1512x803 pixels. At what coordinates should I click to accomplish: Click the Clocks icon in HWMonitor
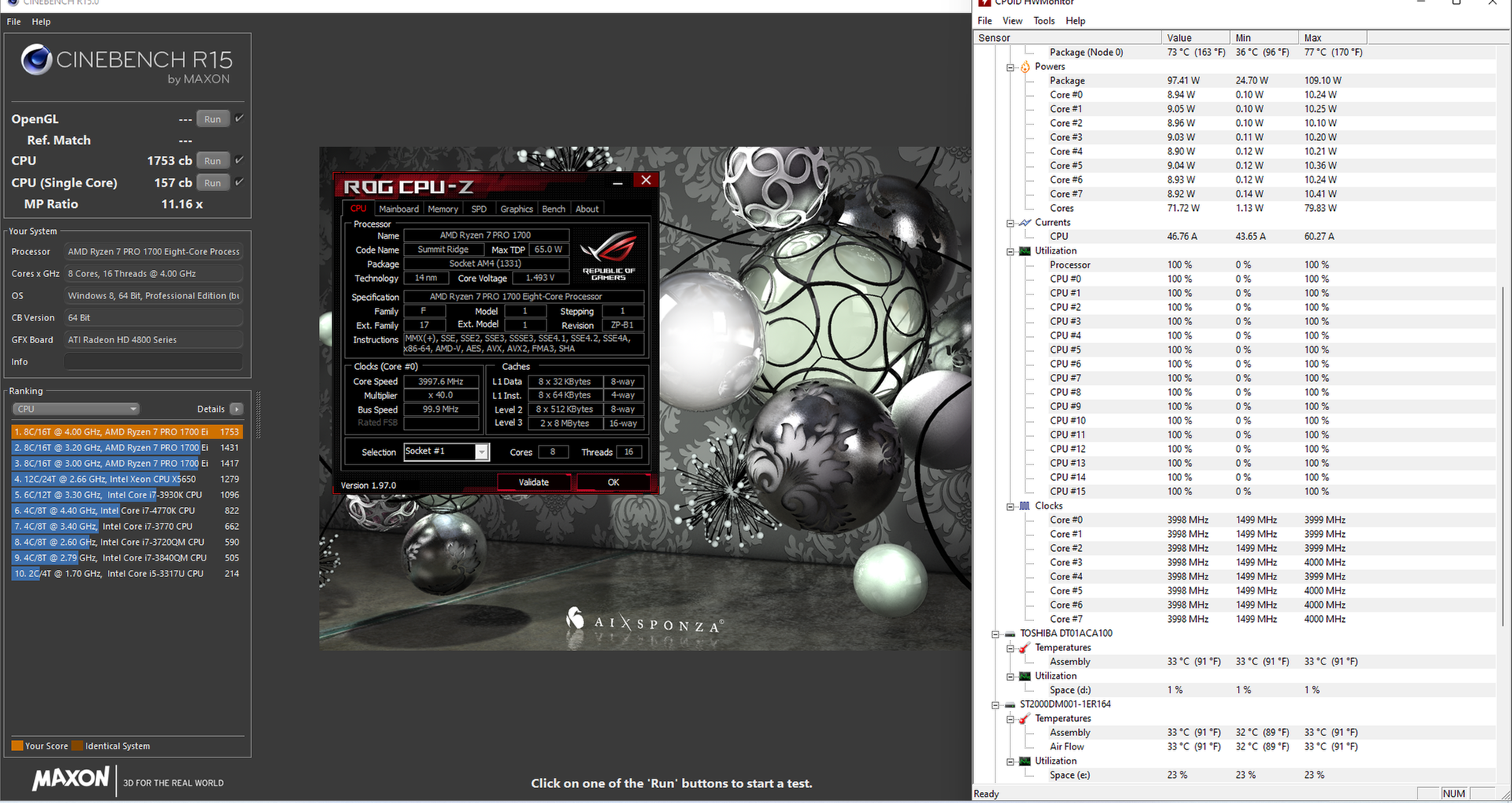1025,506
